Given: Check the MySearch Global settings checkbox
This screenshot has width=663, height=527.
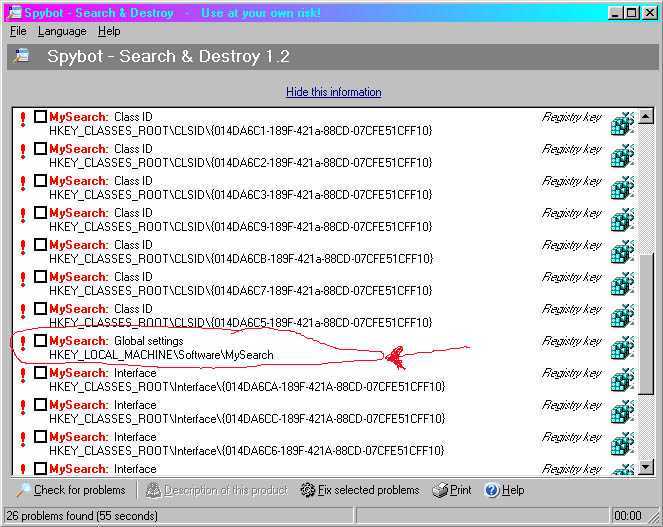Looking at the screenshot, I should coord(40,341).
